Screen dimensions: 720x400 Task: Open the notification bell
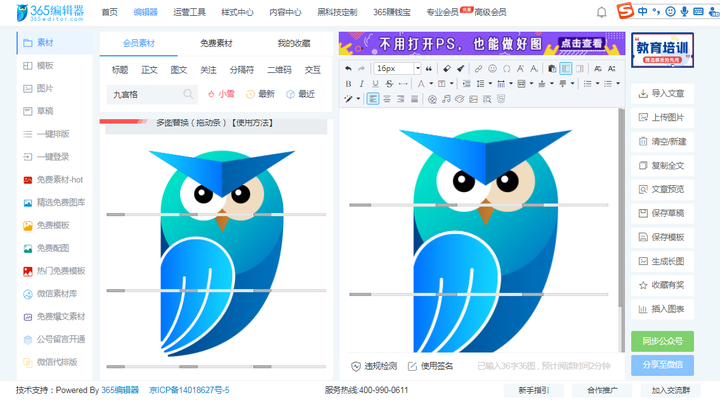[601, 12]
